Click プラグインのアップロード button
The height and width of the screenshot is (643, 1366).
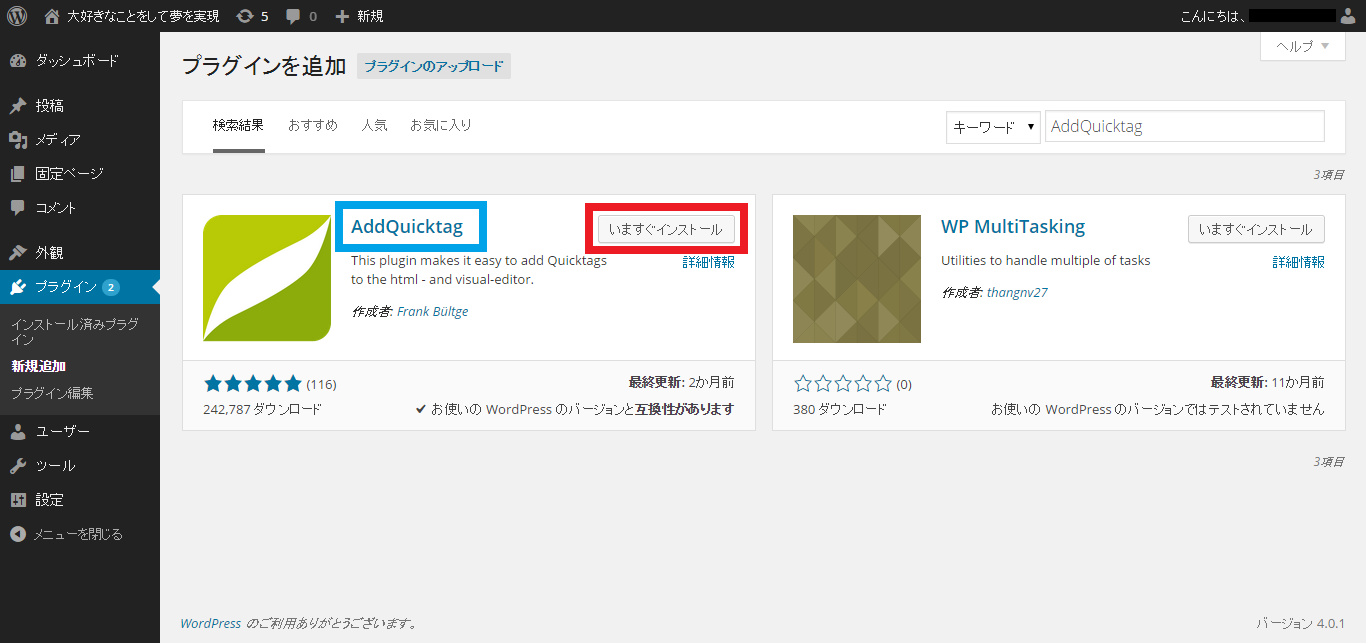tap(434, 67)
